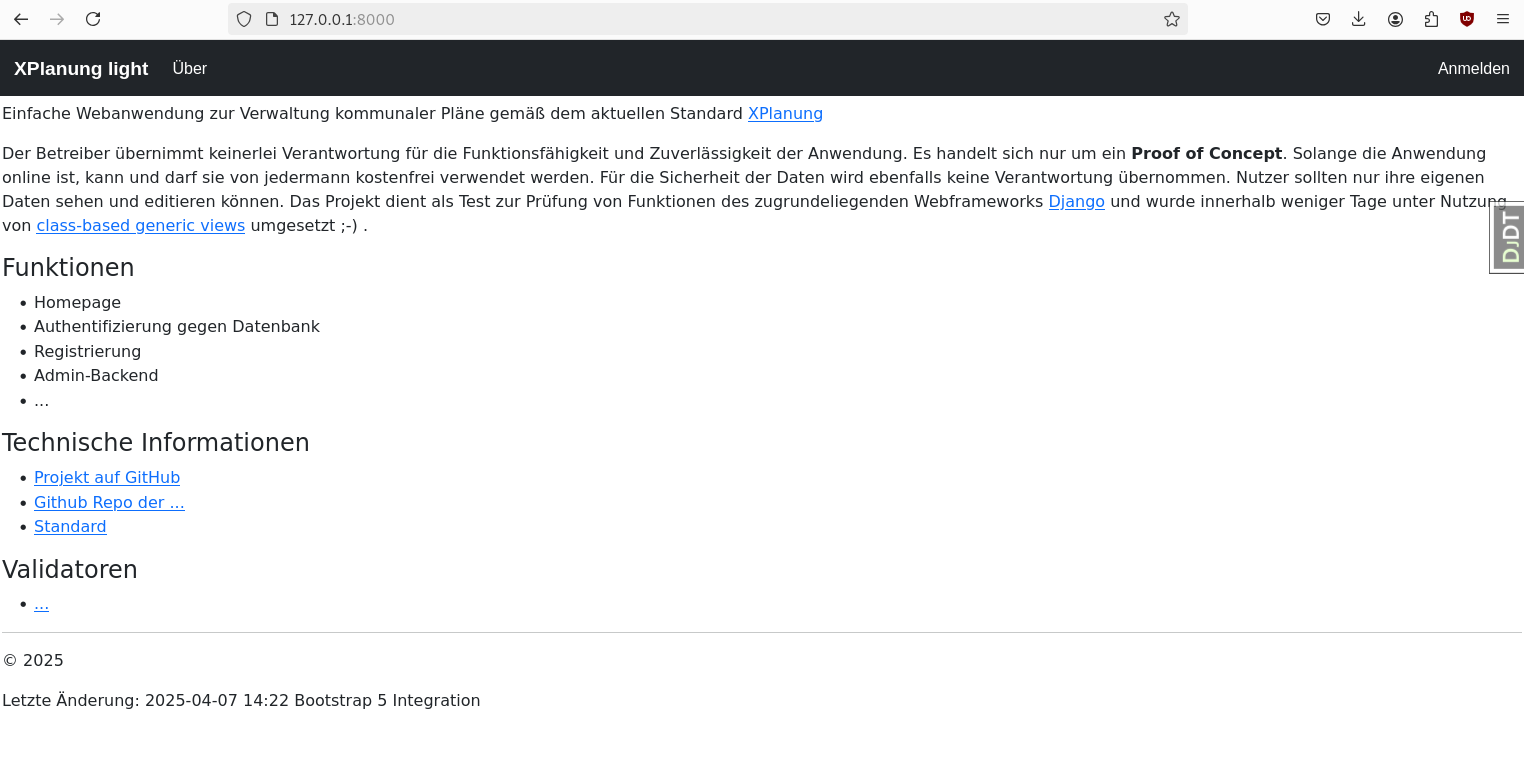Follow the XPlanung standard link

[x=785, y=113]
